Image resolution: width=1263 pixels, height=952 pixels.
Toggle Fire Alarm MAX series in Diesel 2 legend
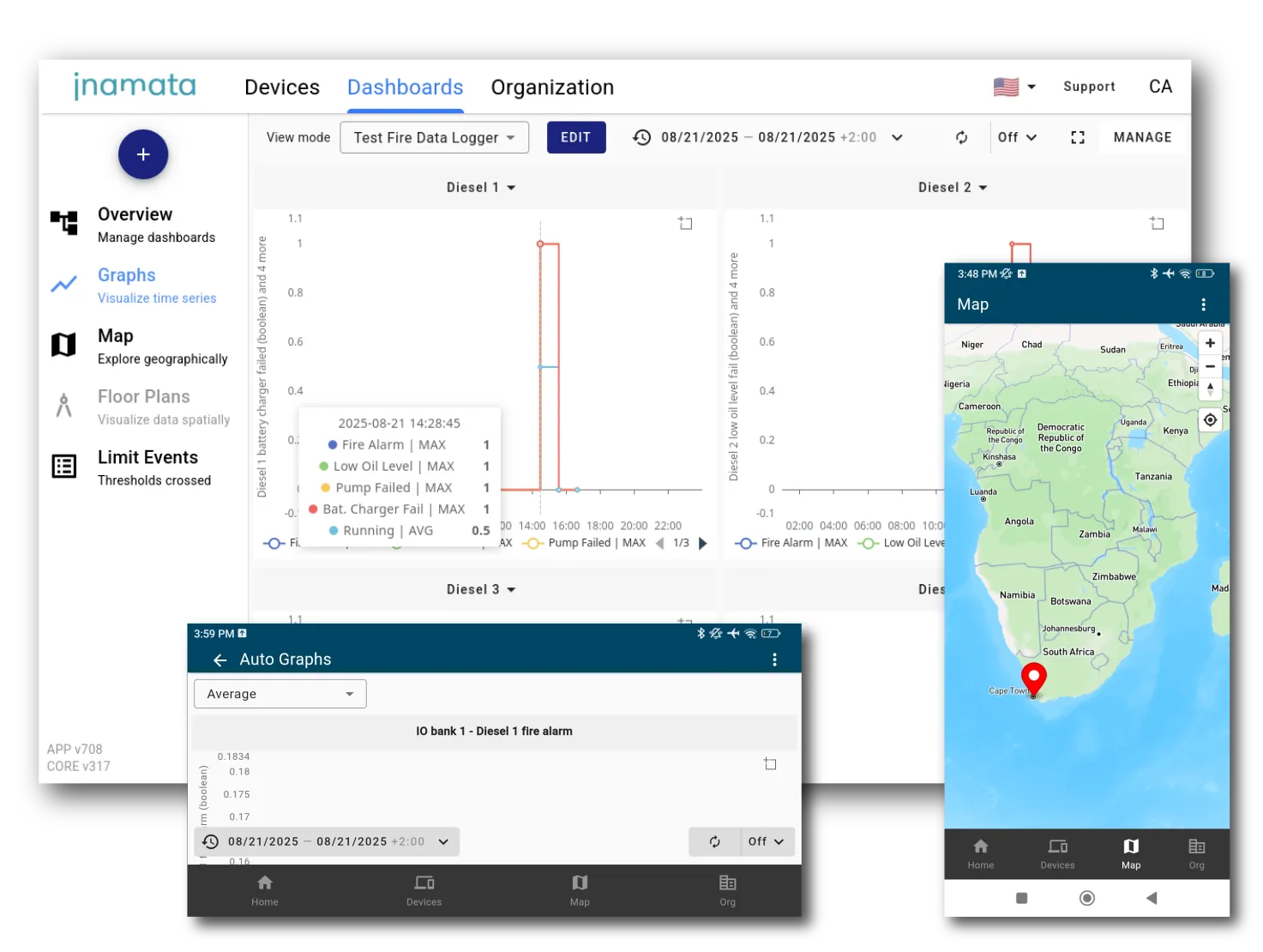coord(791,543)
